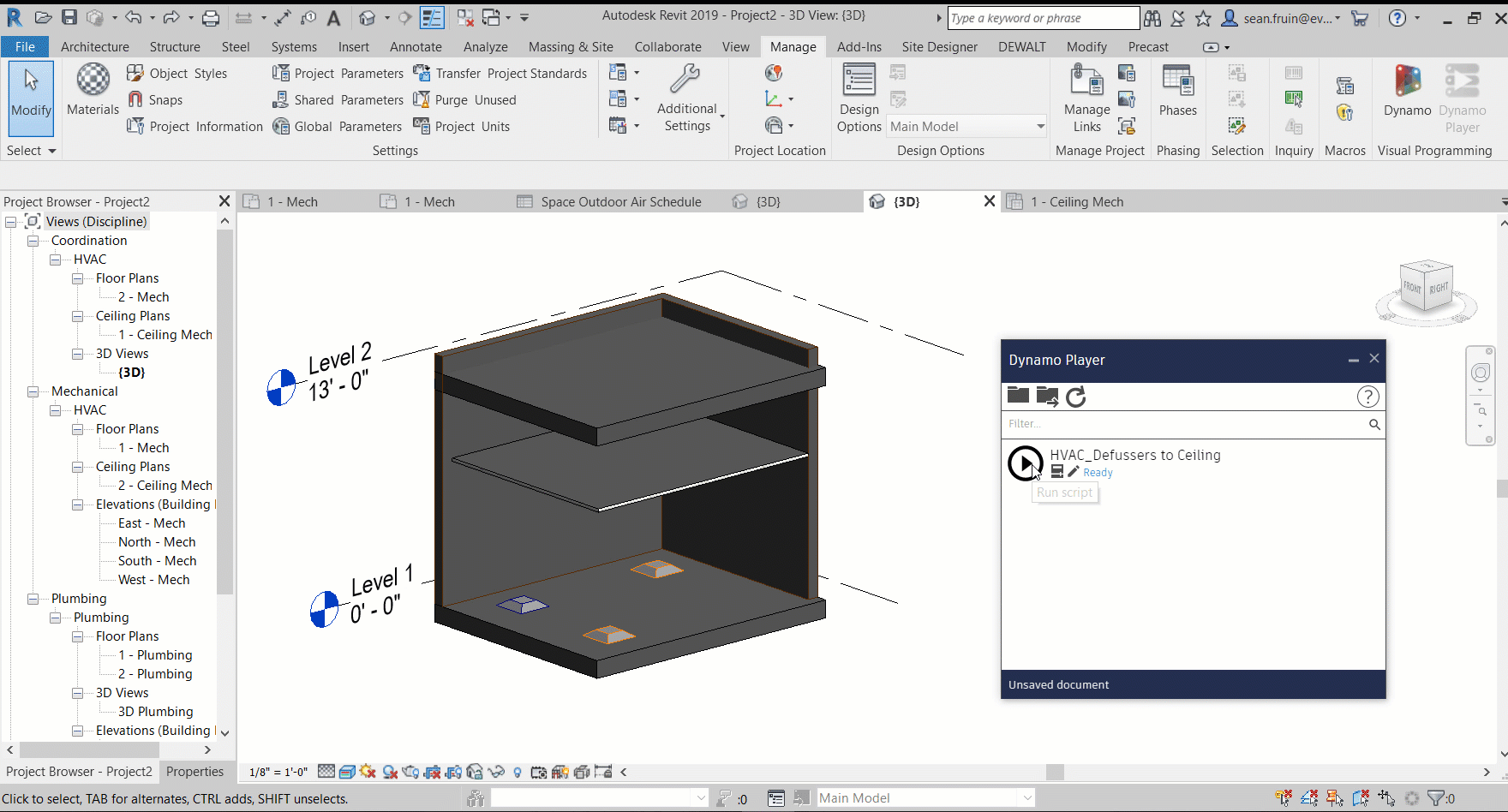Click the refresh icon in Dynamo Player
1508x812 pixels.
(x=1076, y=396)
